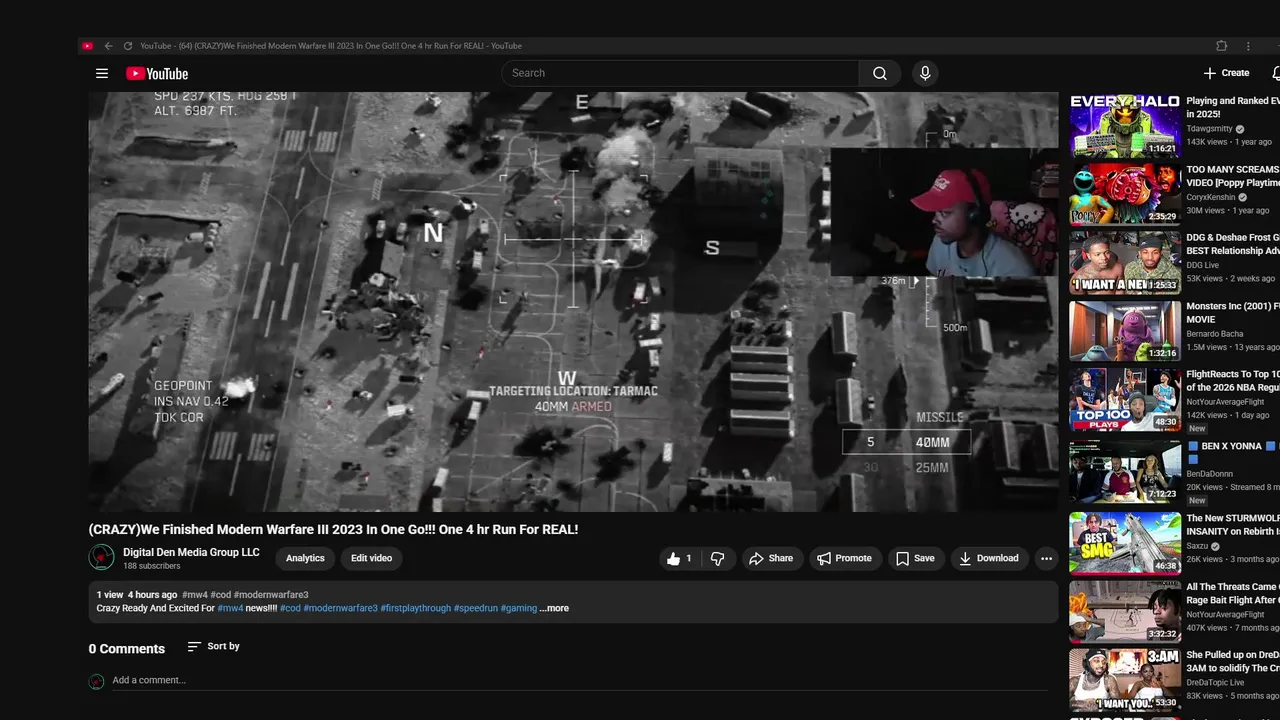The width and height of the screenshot is (1280, 720).
Task: Open Best SMG Sturmwolf video thumbnail
Action: click(x=1125, y=543)
